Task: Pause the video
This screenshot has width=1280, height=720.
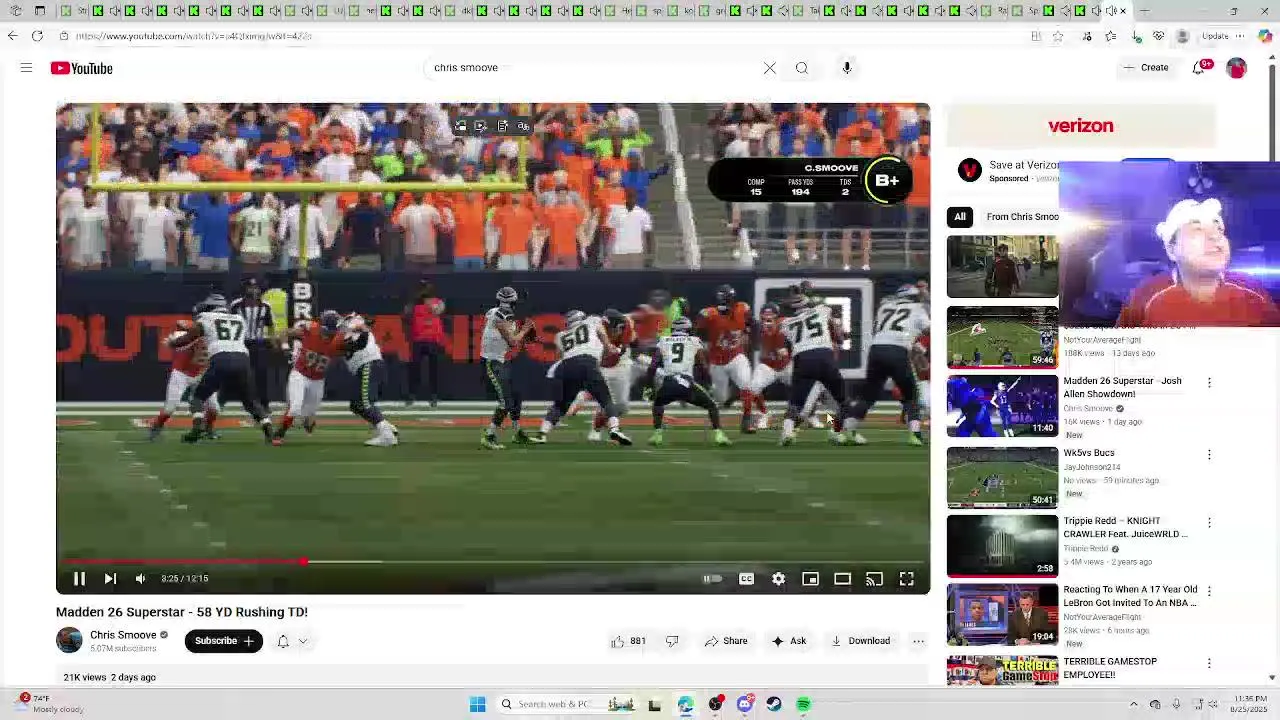Action: pos(79,578)
